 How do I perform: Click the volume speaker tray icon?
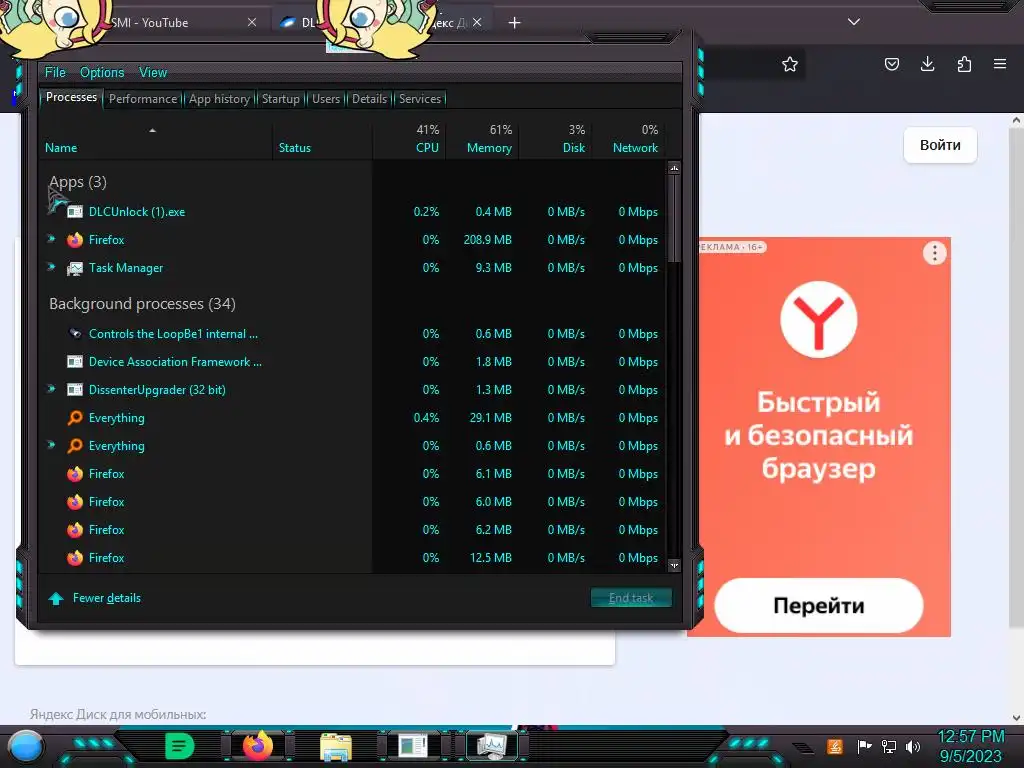(913, 746)
